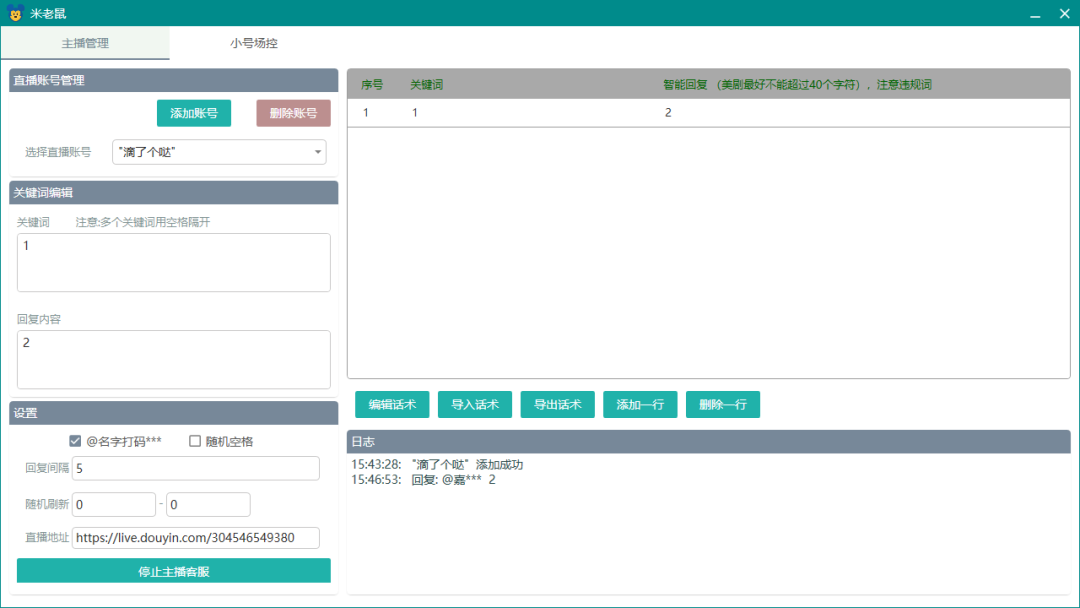Click into the 关键词 text box
This screenshot has height=608, width=1080.
click(174, 263)
